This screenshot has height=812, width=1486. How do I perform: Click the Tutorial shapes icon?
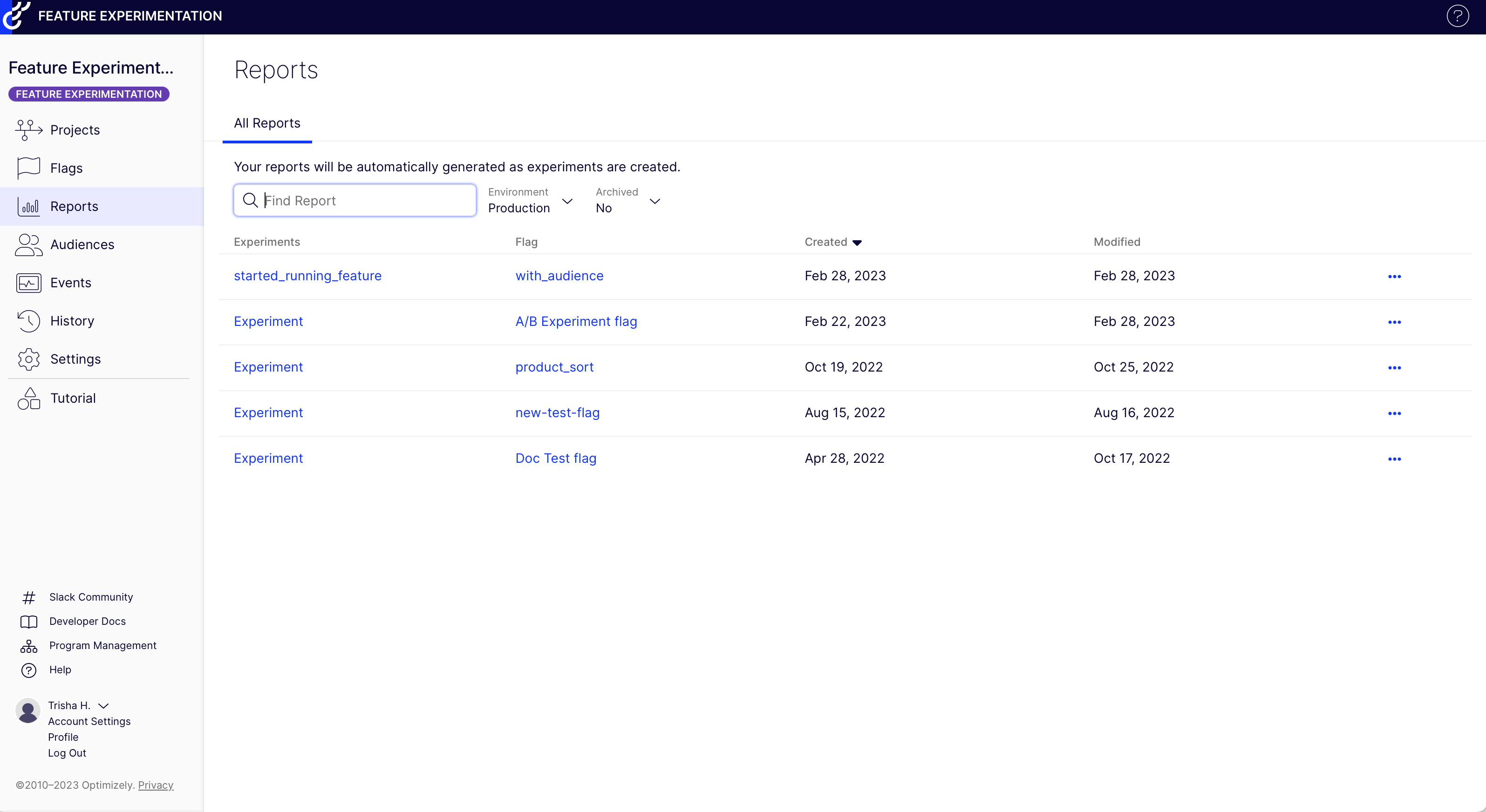28,398
